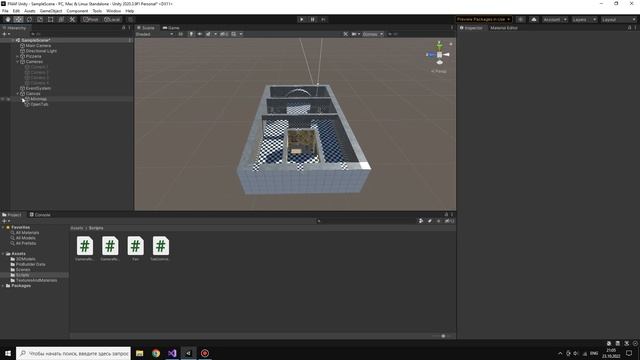Open the custom editor tools icon
Viewport: 640px width, 360px height.
point(72,19)
